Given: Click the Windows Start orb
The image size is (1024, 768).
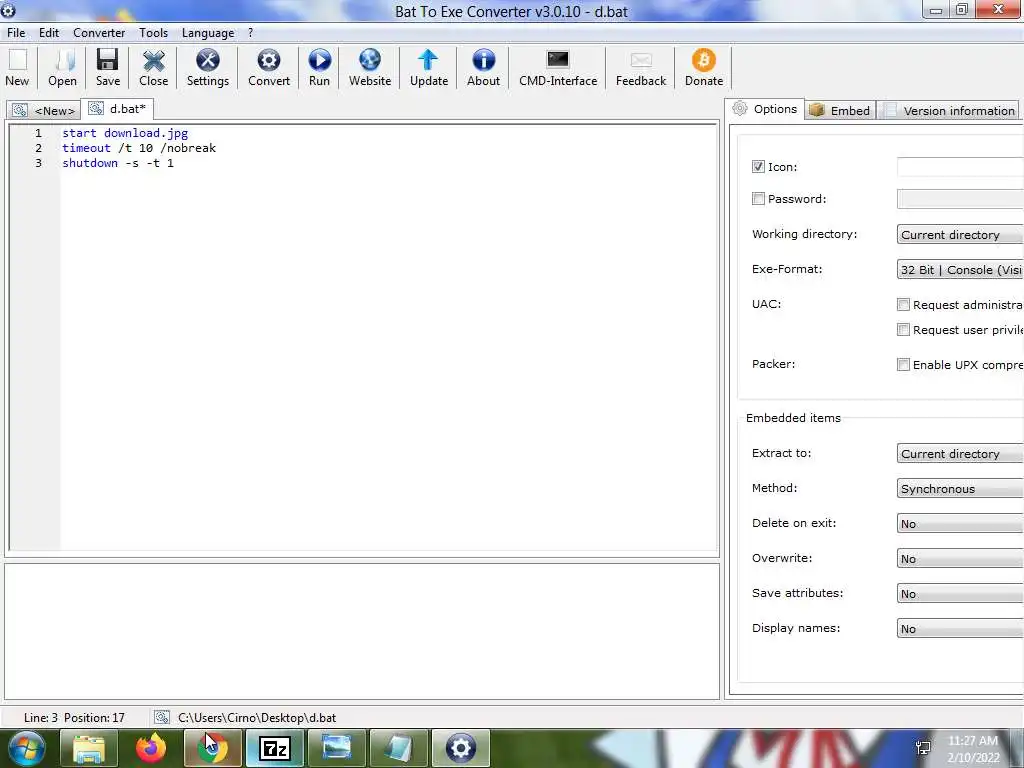Looking at the screenshot, I should tap(27, 748).
